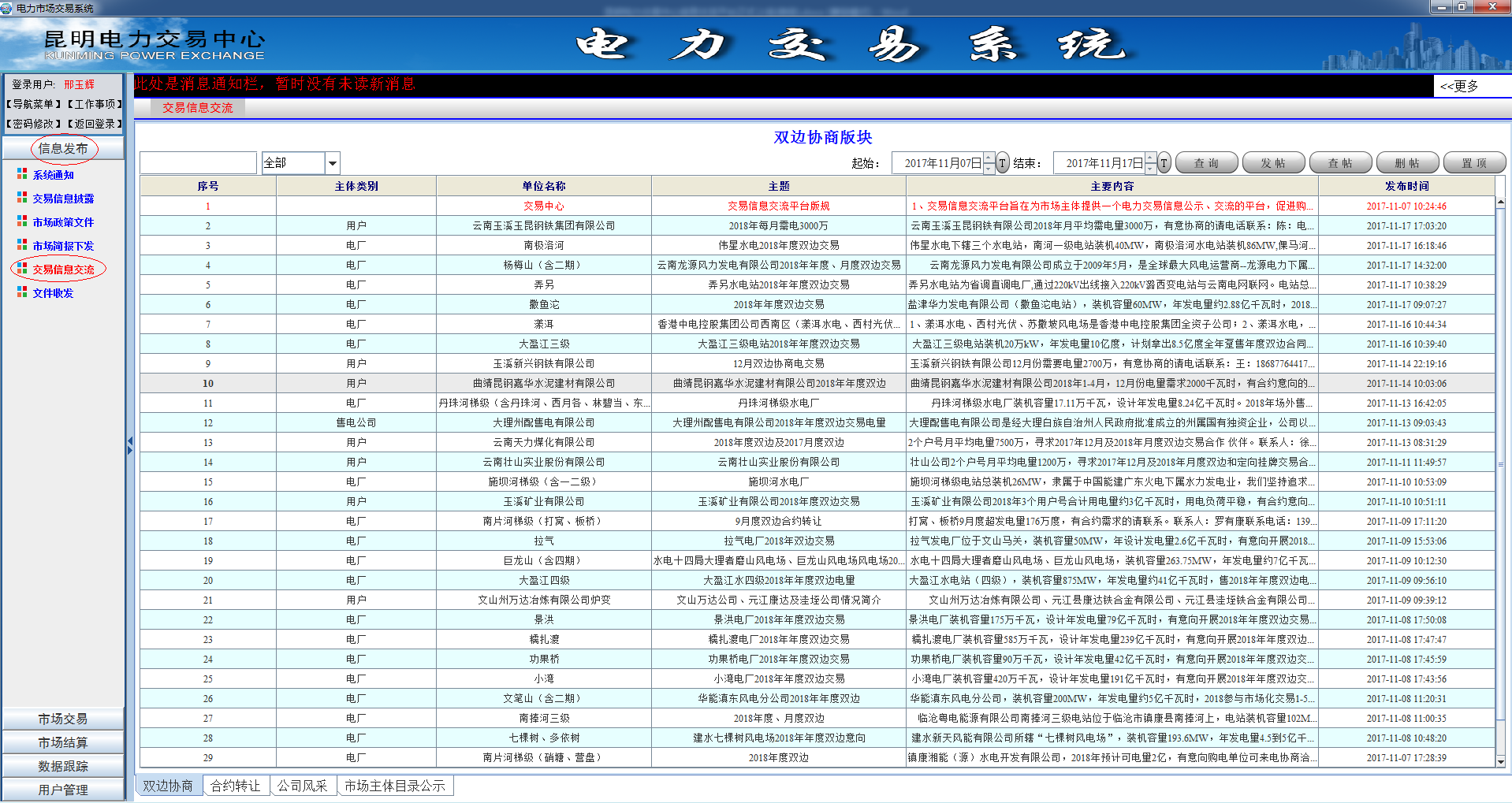Switch to the 合约转让 bottom tab
1512x803 pixels.
point(236,786)
